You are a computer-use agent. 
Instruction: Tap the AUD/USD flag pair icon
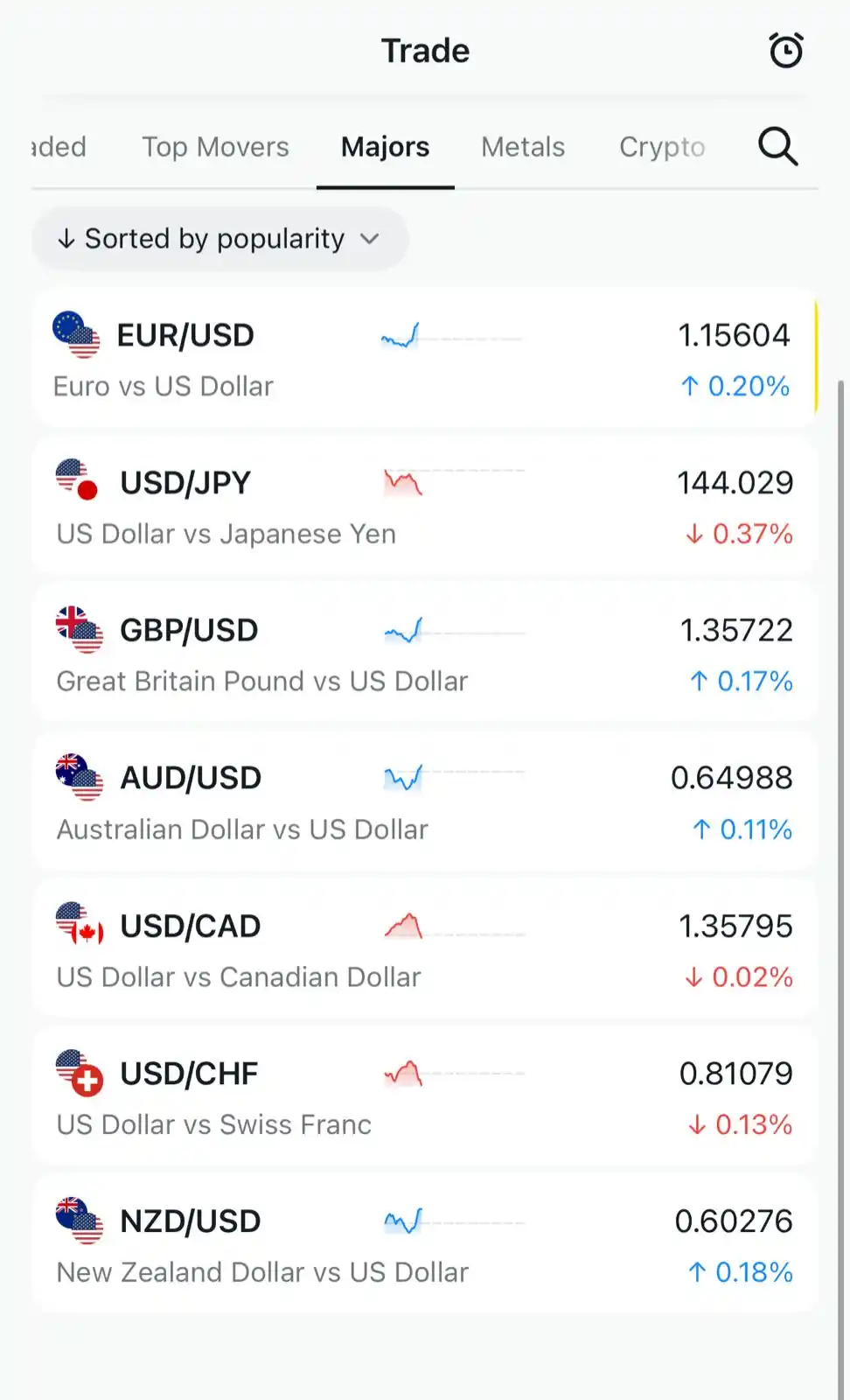[79, 778]
